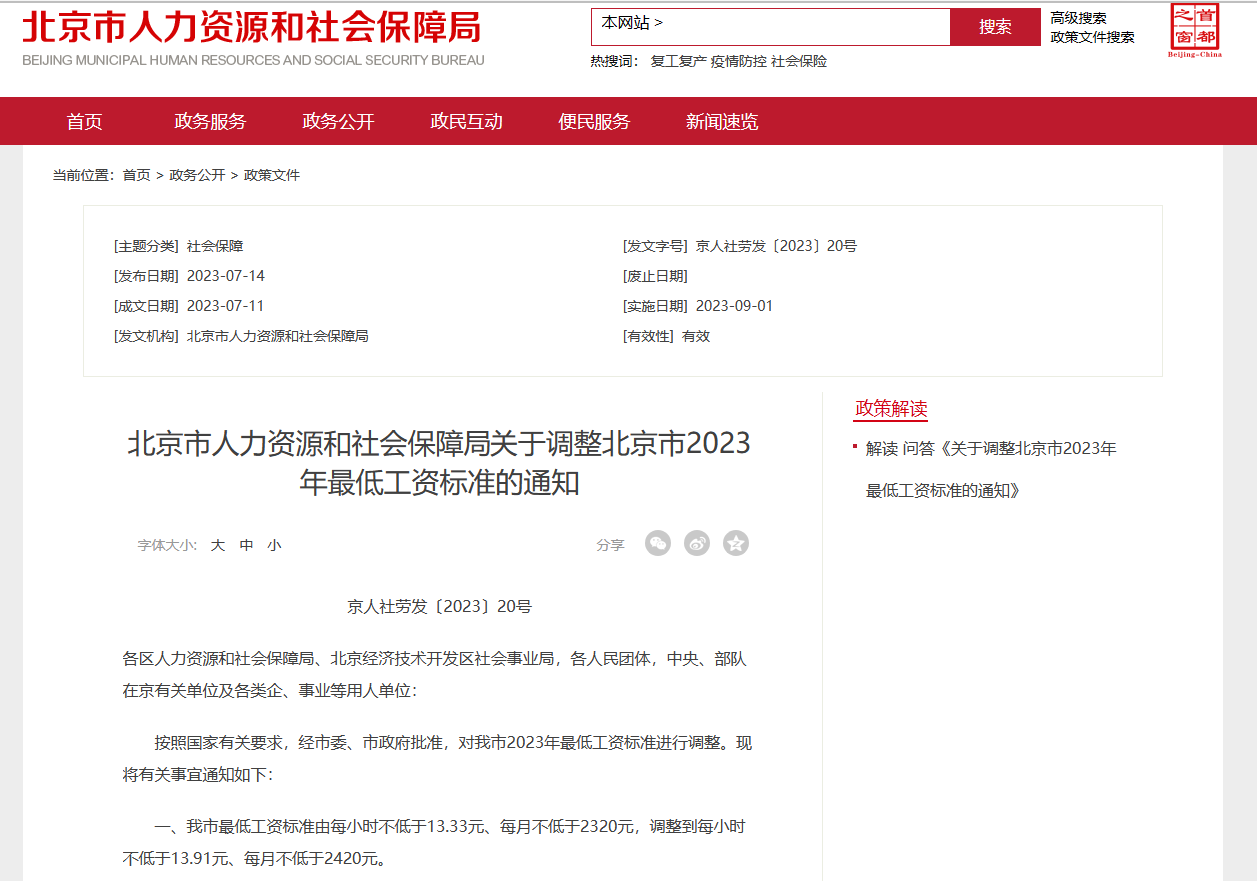1257x881 pixels.
Task: Set font size to 大
Action: point(218,544)
